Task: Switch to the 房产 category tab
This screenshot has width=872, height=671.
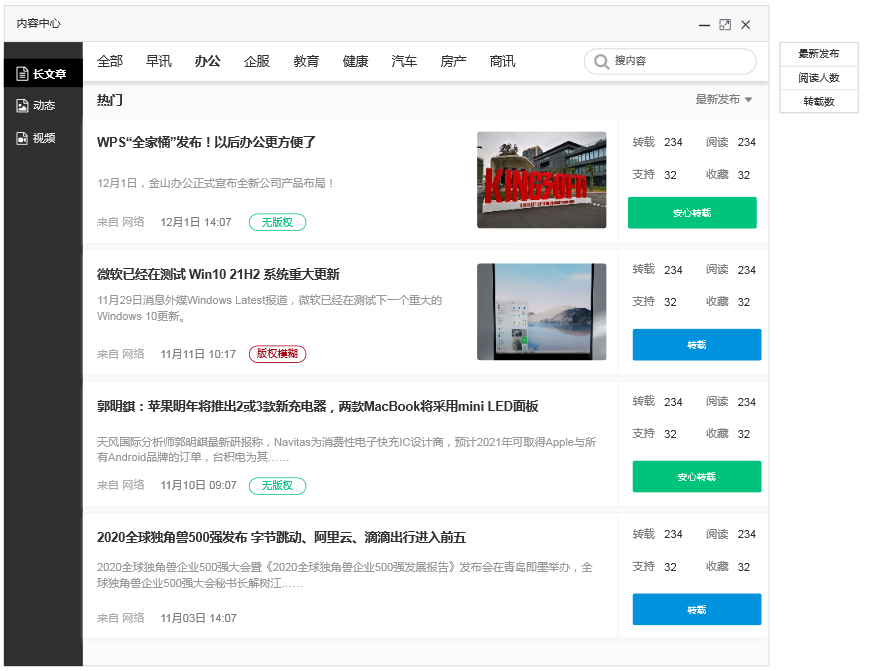Action: pos(453,61)
